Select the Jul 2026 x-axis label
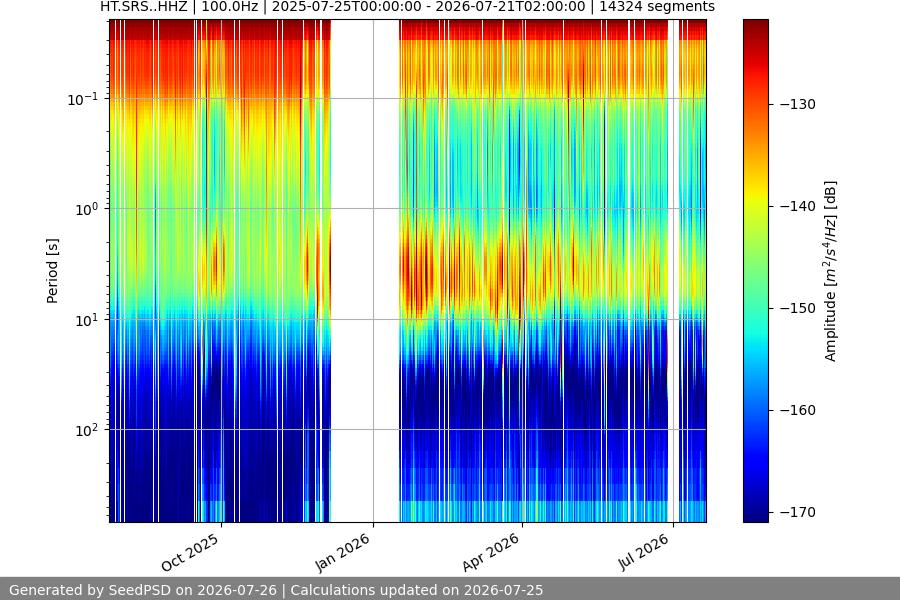900x600 pixels. (643, 551)
